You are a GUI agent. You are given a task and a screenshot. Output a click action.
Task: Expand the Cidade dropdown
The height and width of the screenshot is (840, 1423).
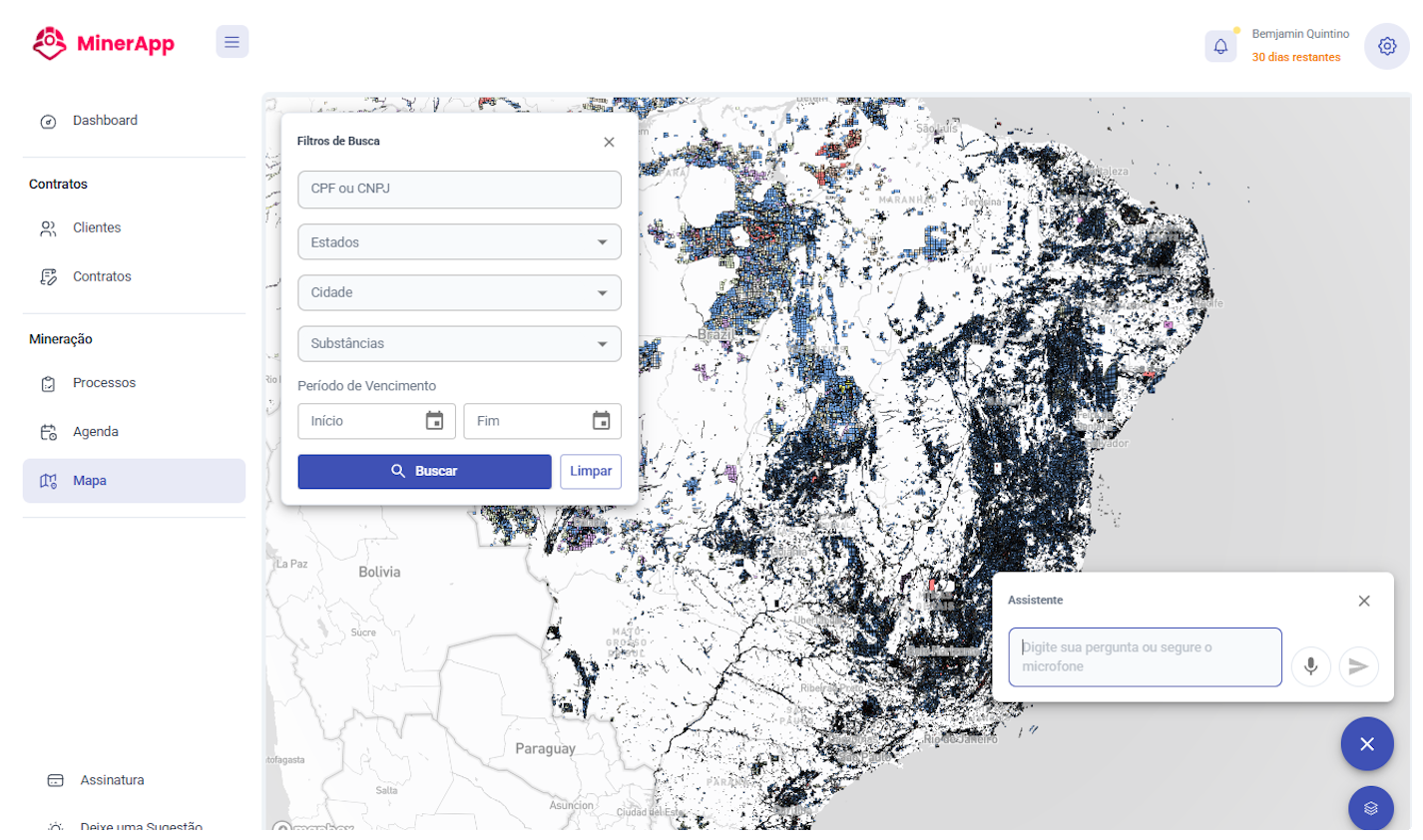459,293
